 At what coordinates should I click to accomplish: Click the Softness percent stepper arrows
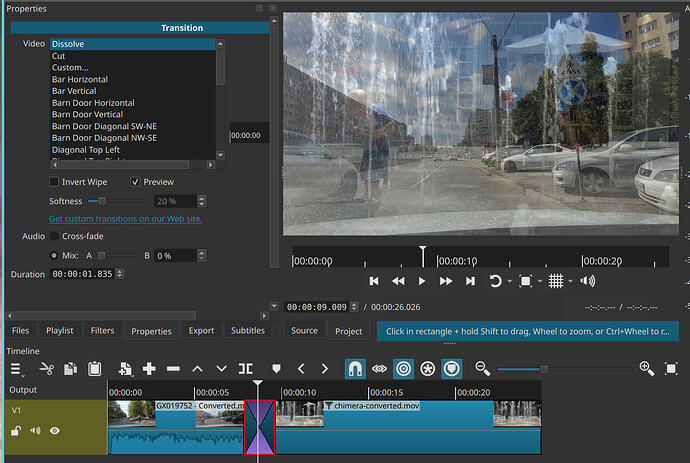click(x=202, y=201)
